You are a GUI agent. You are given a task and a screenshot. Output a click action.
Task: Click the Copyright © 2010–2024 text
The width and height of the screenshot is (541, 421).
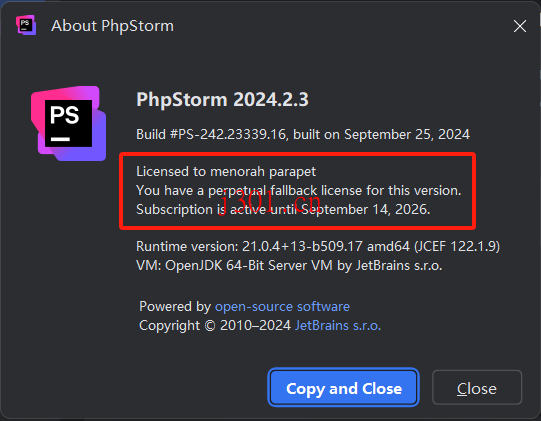click(x=215, y=325)
